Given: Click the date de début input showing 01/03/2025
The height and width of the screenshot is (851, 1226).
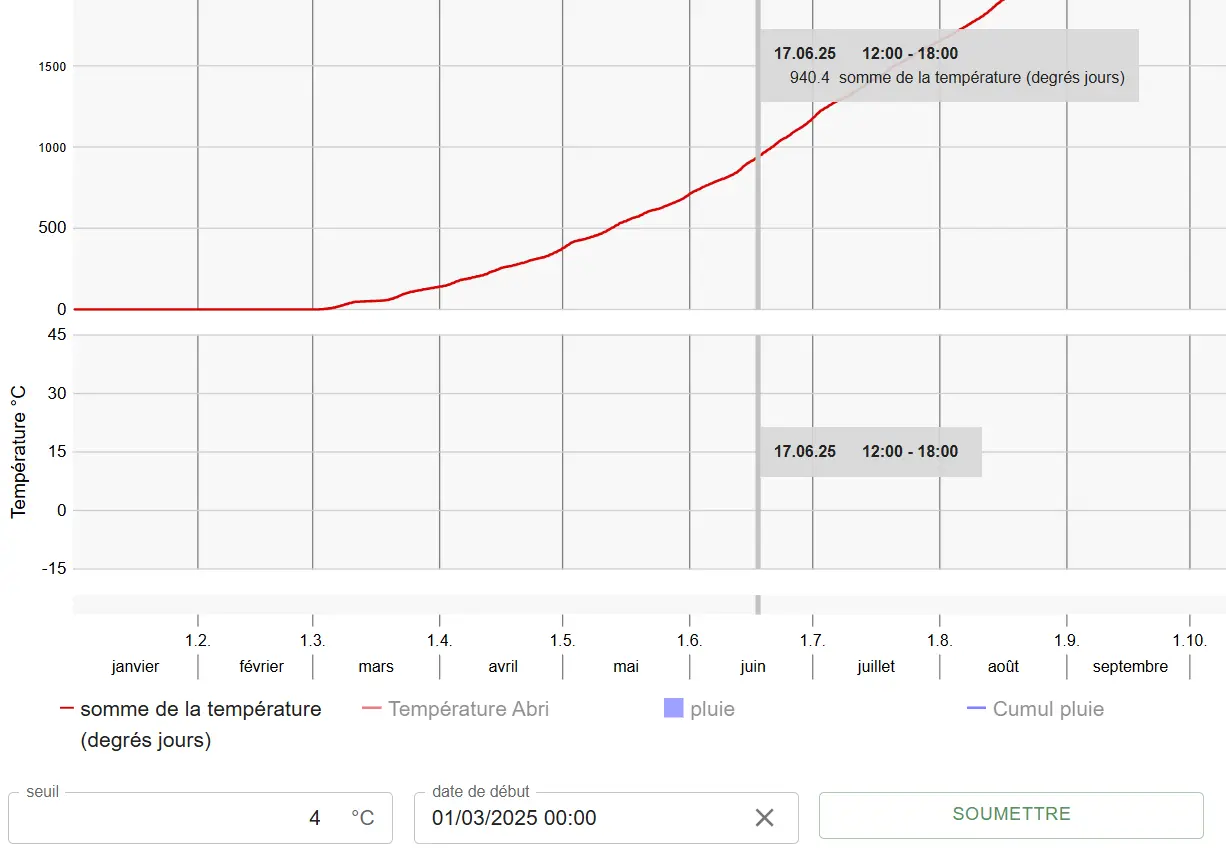Looking at the screenshot, I should 580,818.
